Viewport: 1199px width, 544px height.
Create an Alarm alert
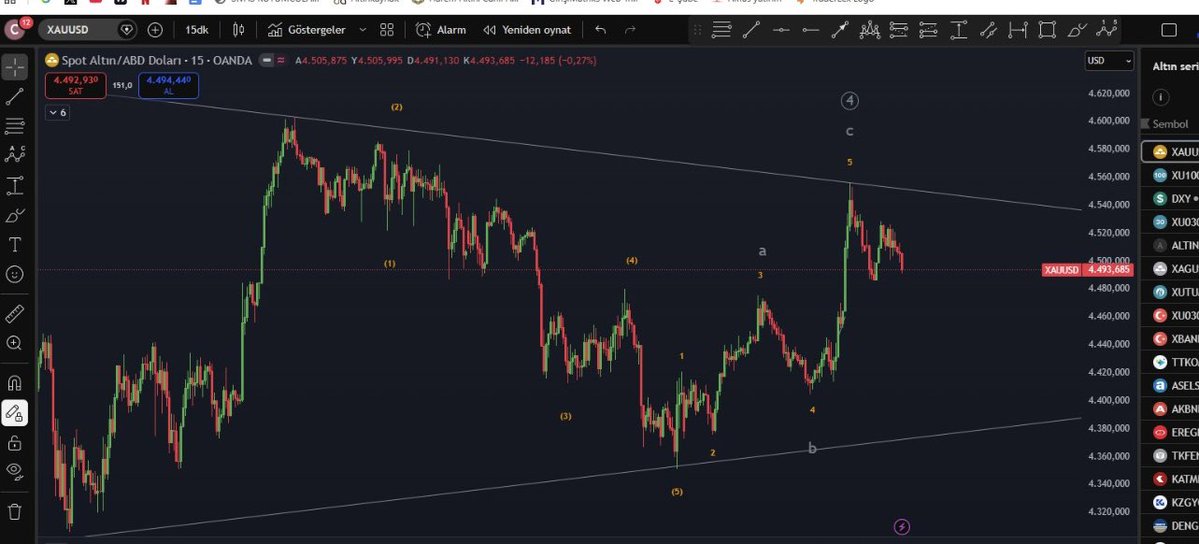click(441, 30)
